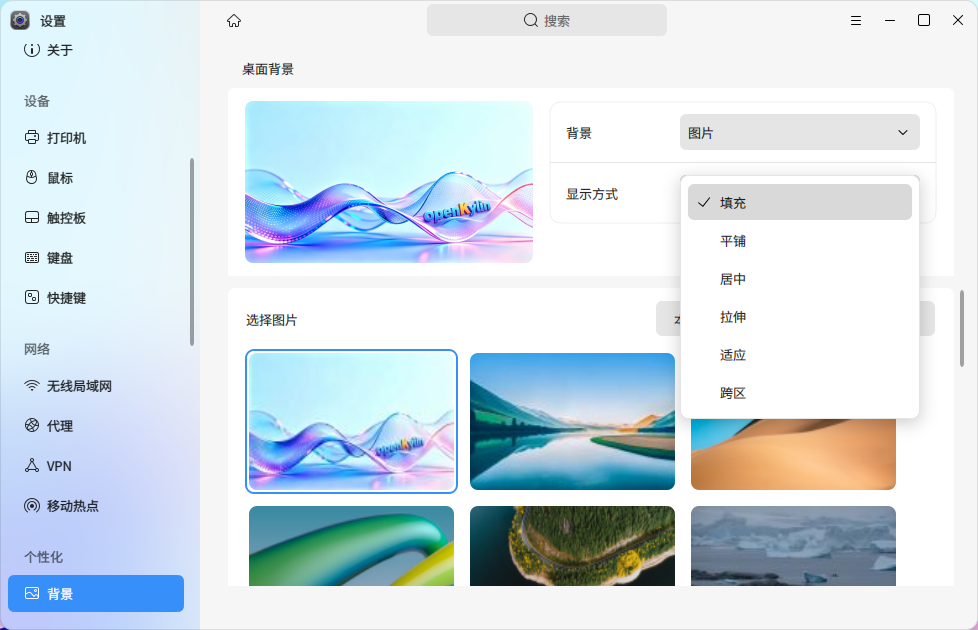978x630 pixels.
Task: Open the Proxy icon entry
Action: [x=32, y=425]
